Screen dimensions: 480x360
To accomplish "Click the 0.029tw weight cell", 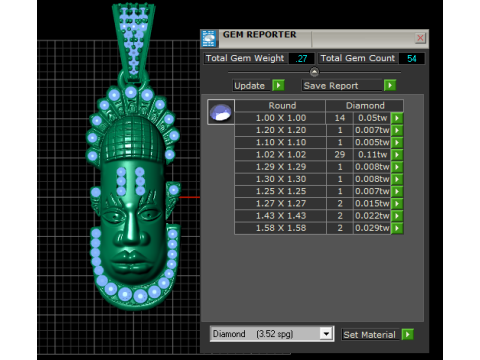I will click(372, 228).
